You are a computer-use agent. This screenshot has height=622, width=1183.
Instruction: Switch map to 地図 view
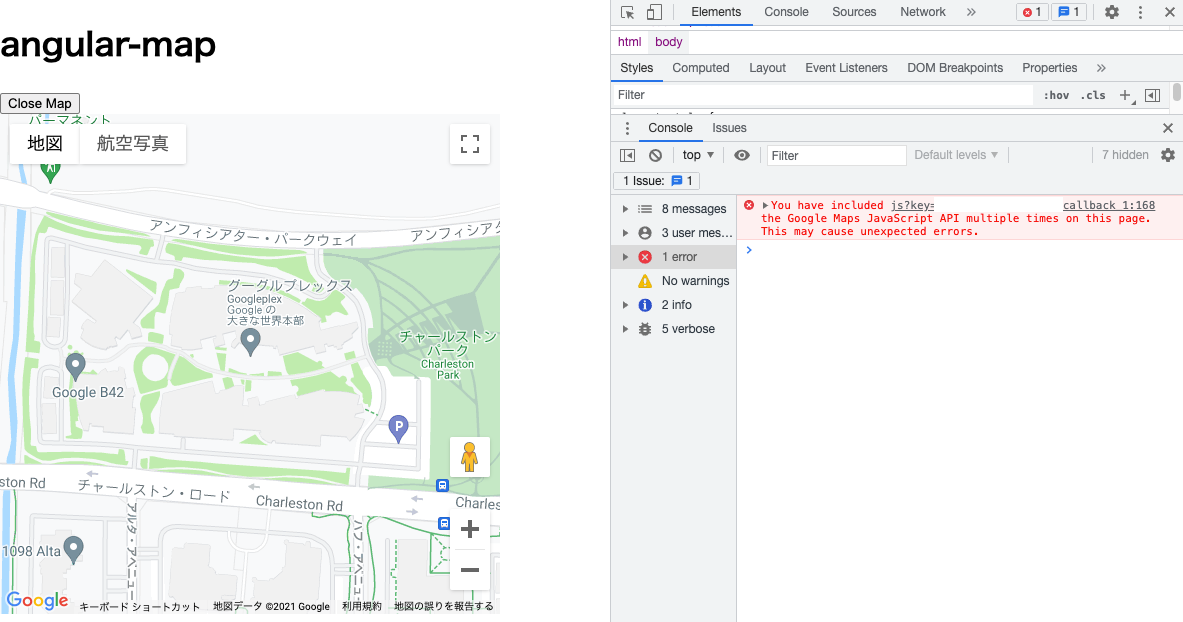[45, 144]
